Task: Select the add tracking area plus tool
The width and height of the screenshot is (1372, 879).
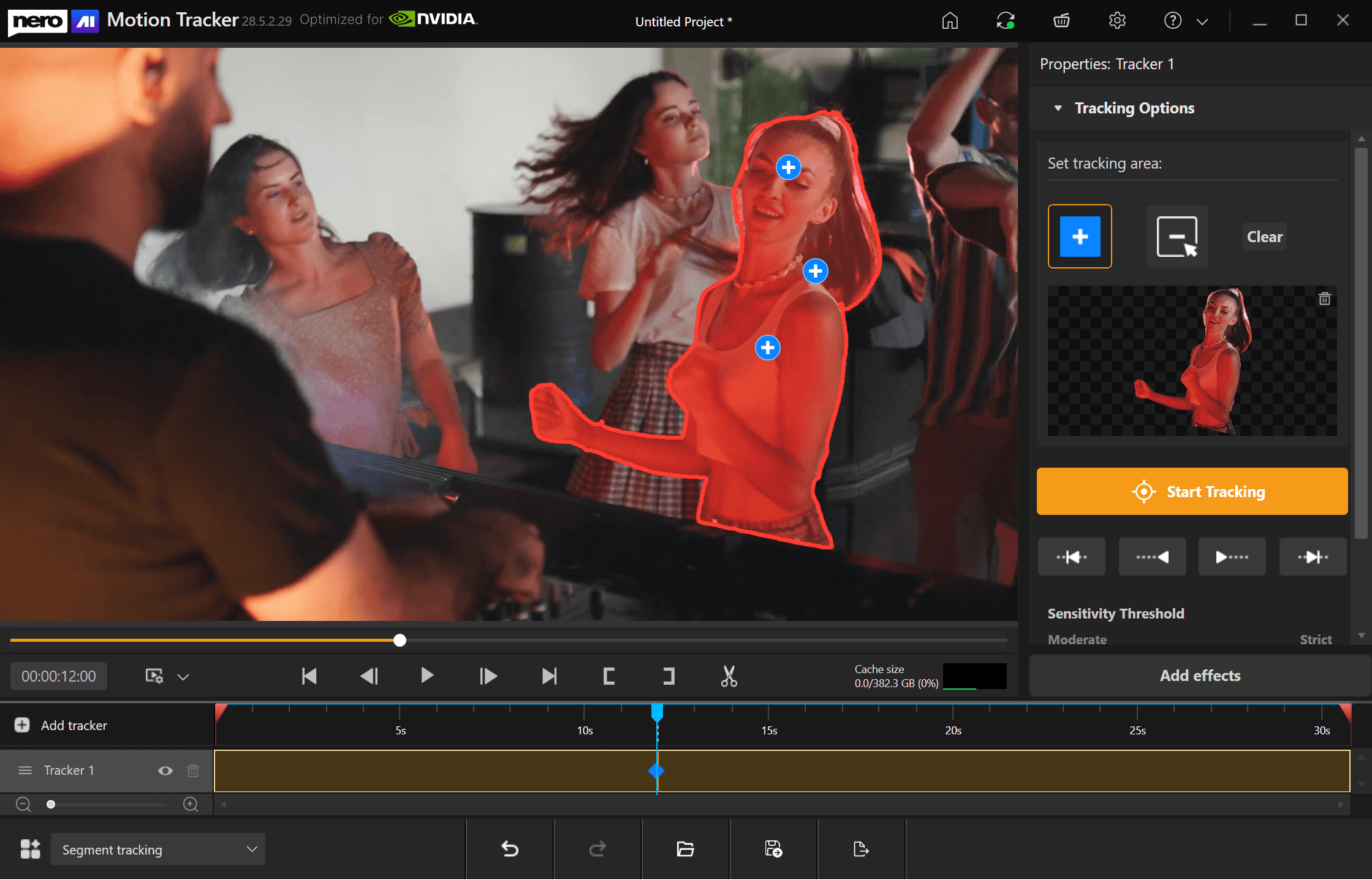Action: (1080, 237)
